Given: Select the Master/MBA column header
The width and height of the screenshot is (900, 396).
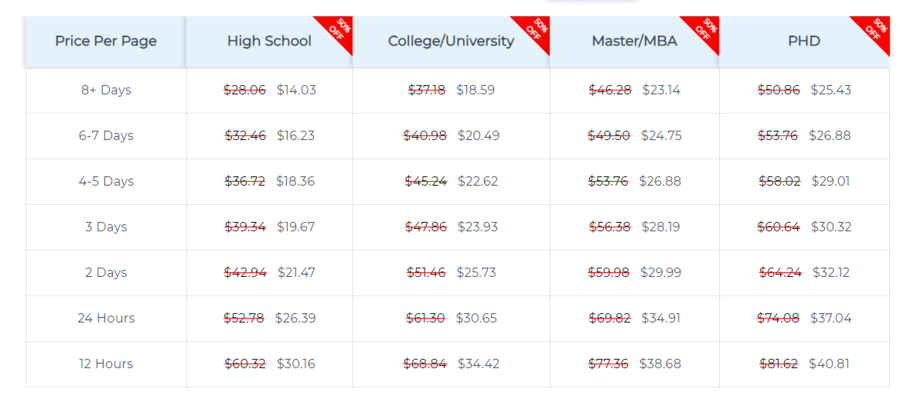Looking at the screenshot, I should click(x=634, y=41).
